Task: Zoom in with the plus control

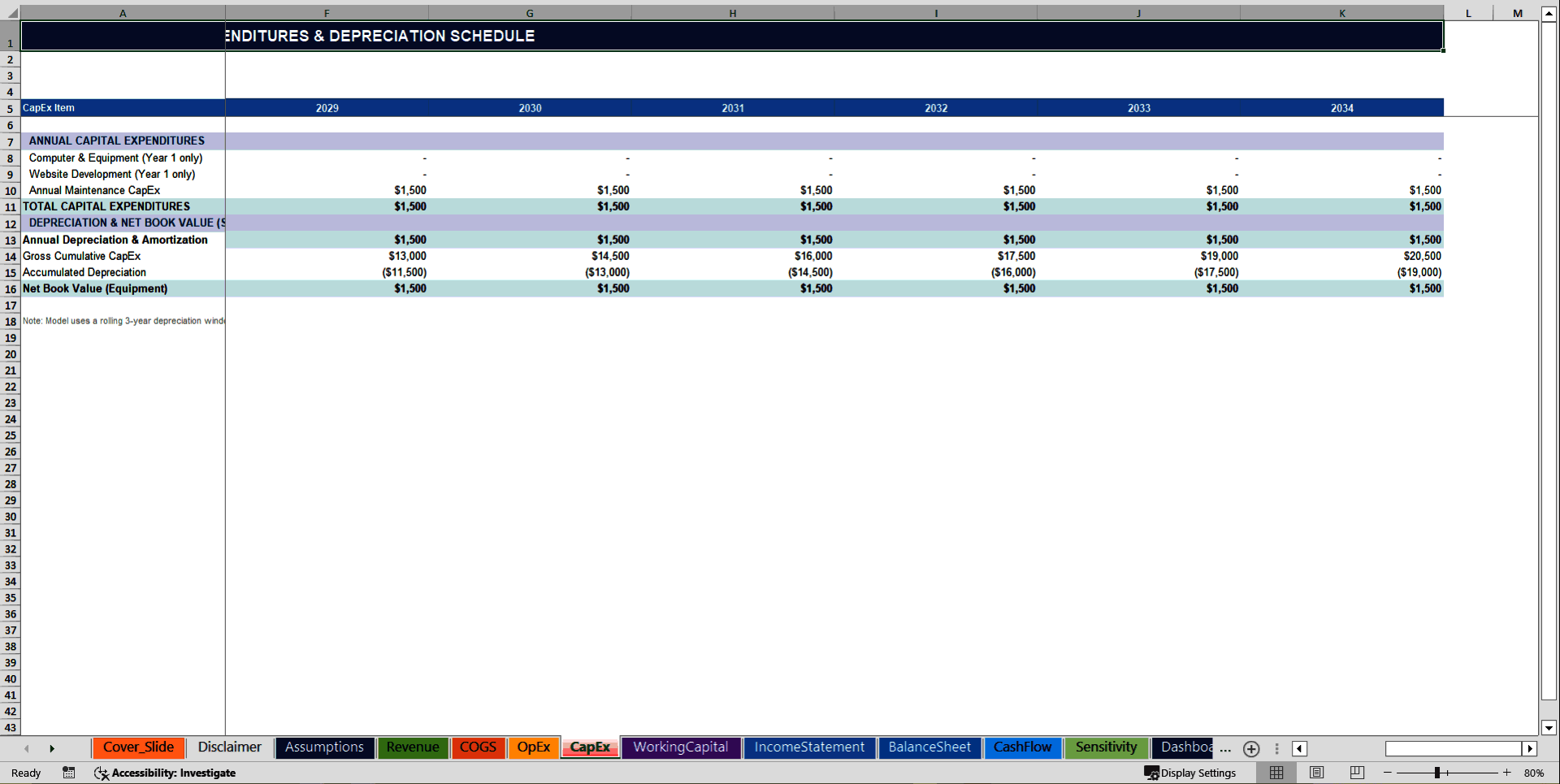Action: [x=1506, y=773]
